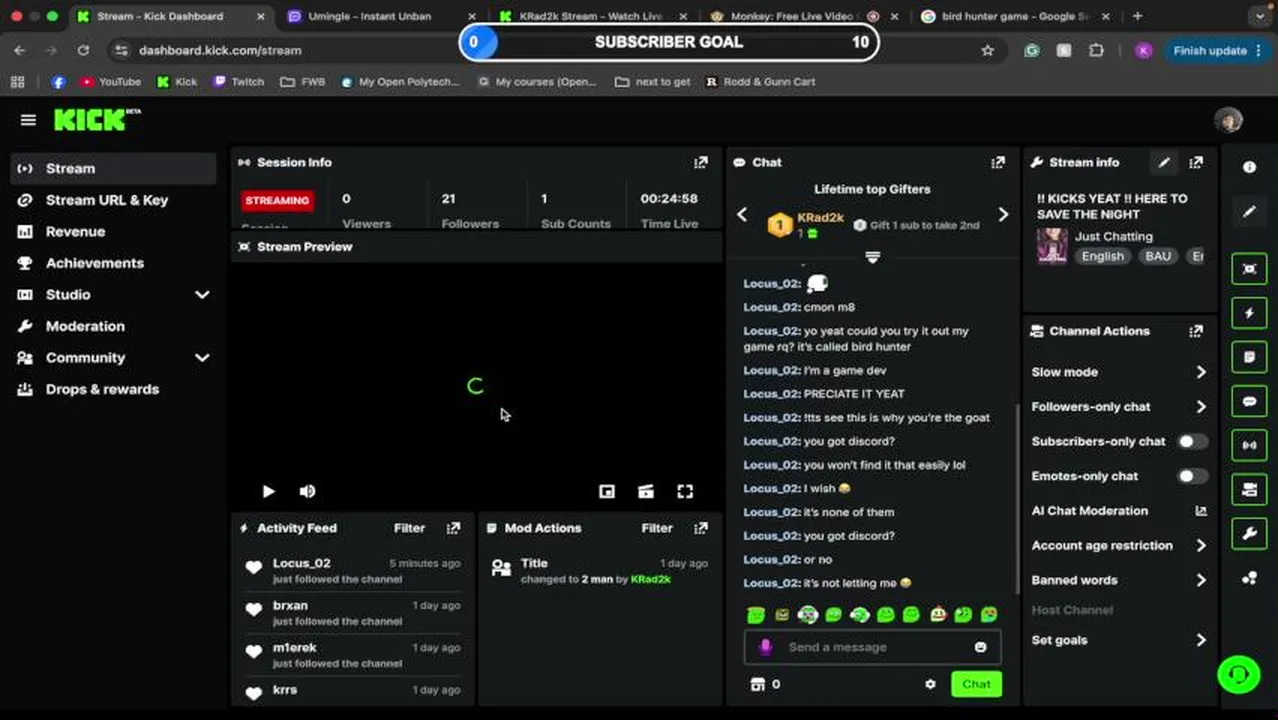Pop out the Session Info panel

click(x=701, y=162)
